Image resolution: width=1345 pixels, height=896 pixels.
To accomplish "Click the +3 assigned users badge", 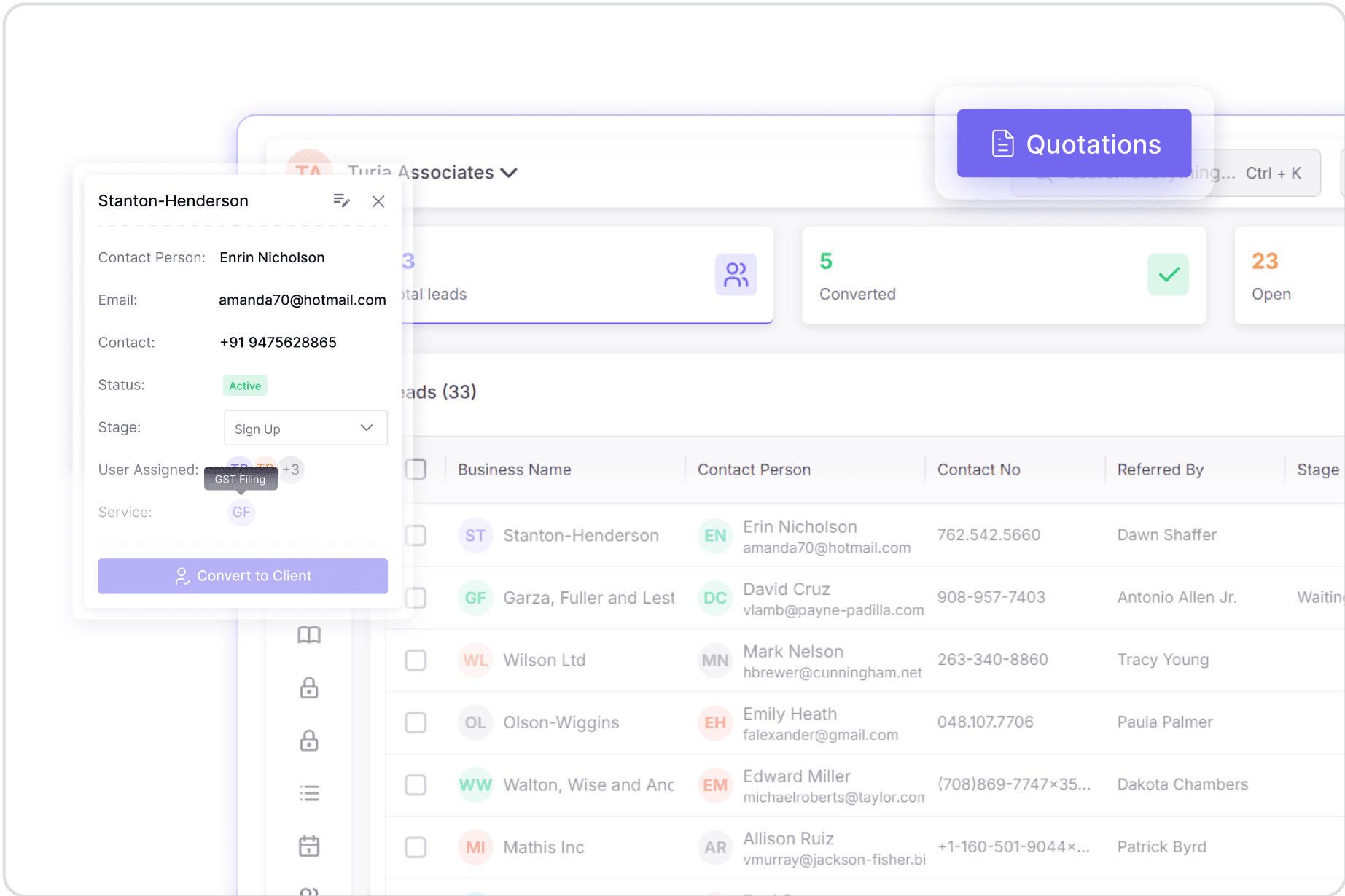I will coord(291,470).
